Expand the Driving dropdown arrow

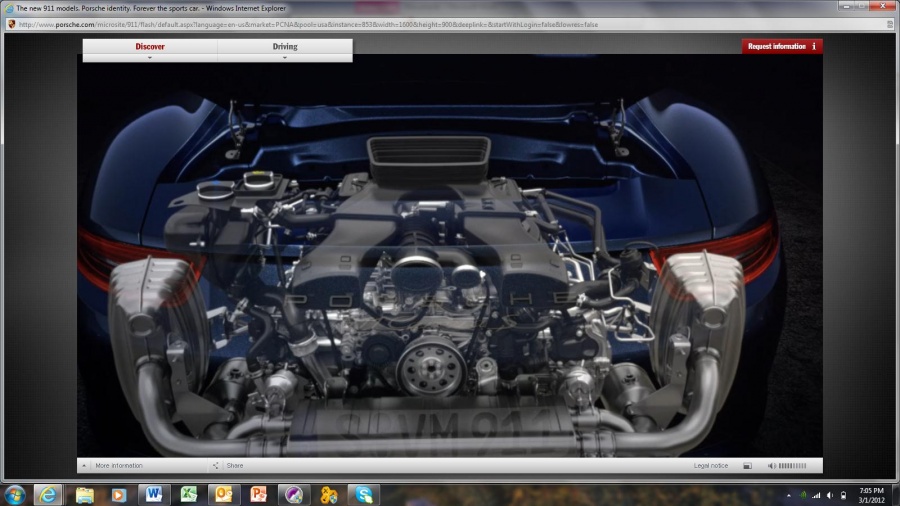pos(285,58)
